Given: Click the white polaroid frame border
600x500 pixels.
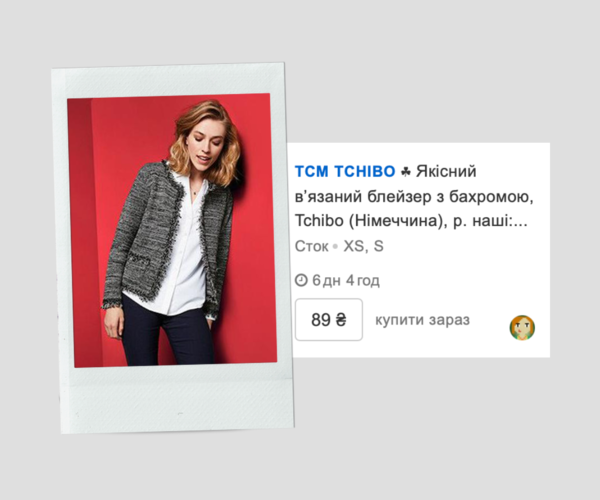Looking at the screenshot, I should tap(178, 400).
